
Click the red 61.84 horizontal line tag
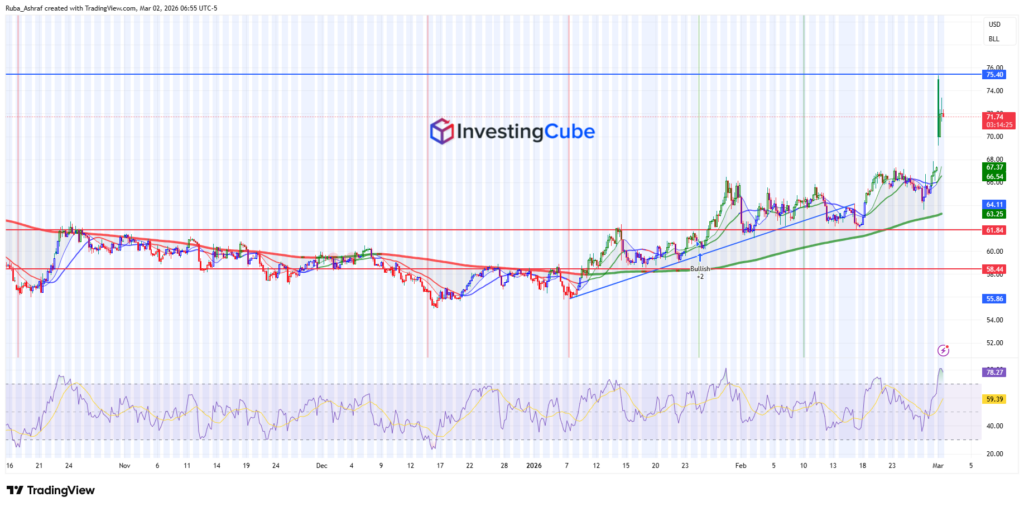point(993,230)
